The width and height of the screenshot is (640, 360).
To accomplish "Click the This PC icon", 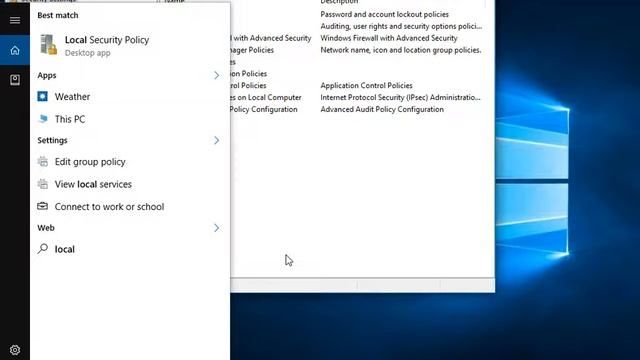I will coord(42,119).
